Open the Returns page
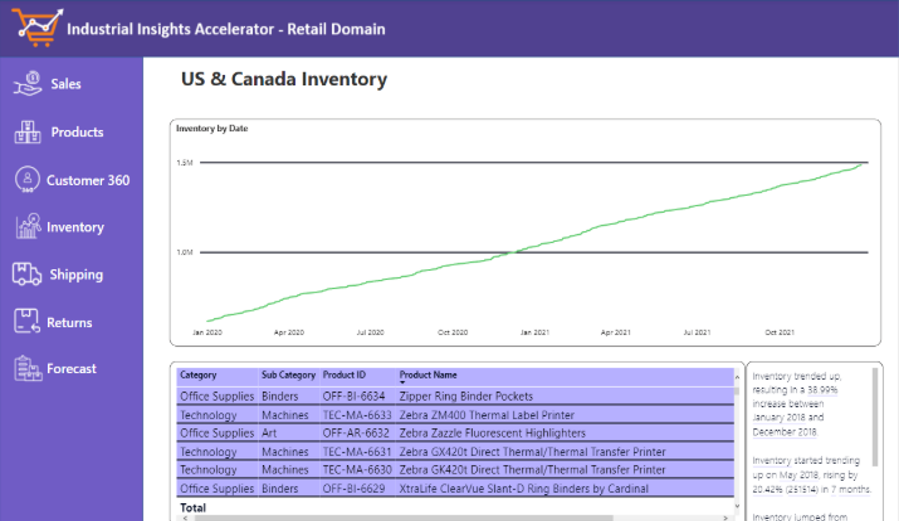The width and height of the screenshot is (899, 521). click(x=69, y=322)
